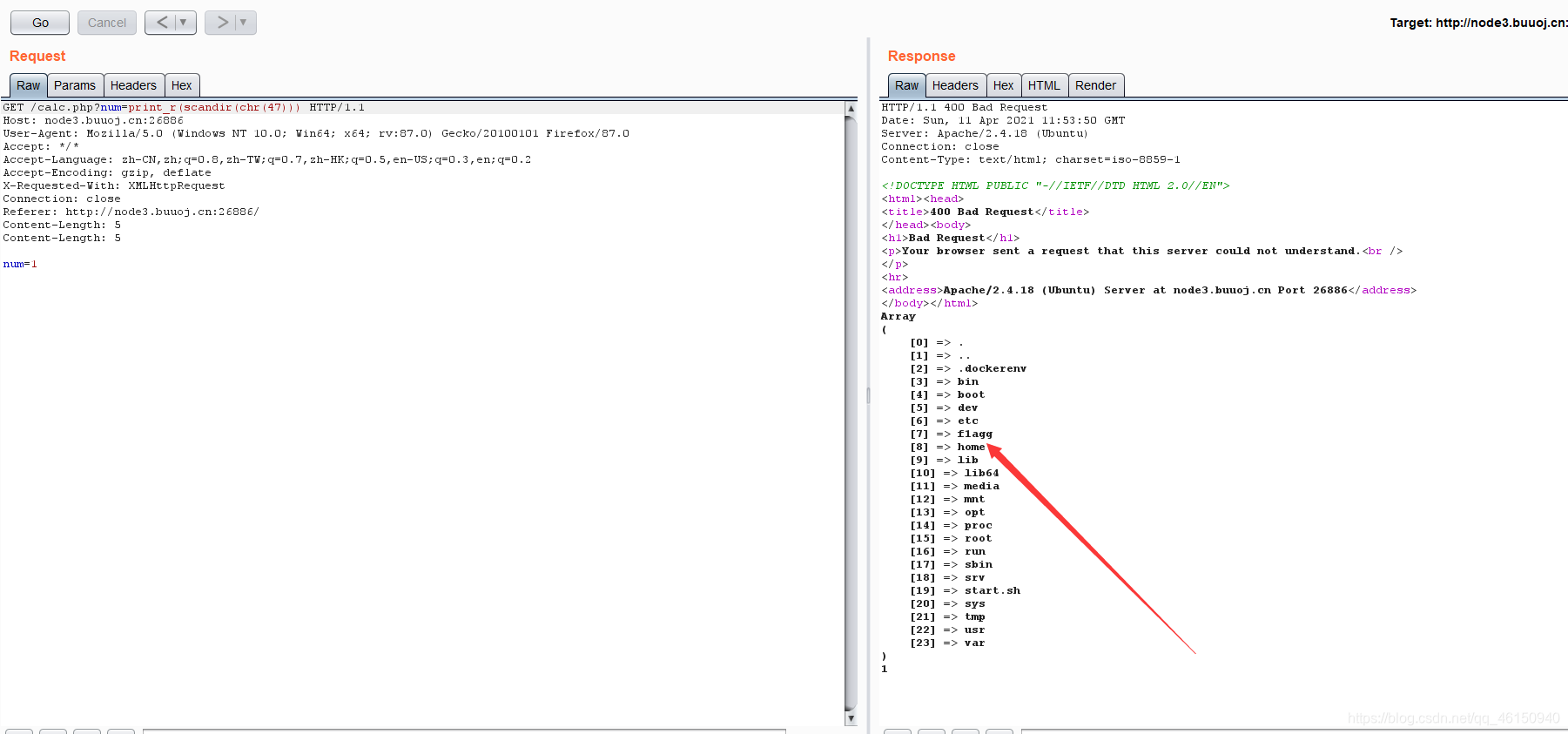Click the Go button to send request
Viewport: 1568px width, 734px height.
point(40,23)
